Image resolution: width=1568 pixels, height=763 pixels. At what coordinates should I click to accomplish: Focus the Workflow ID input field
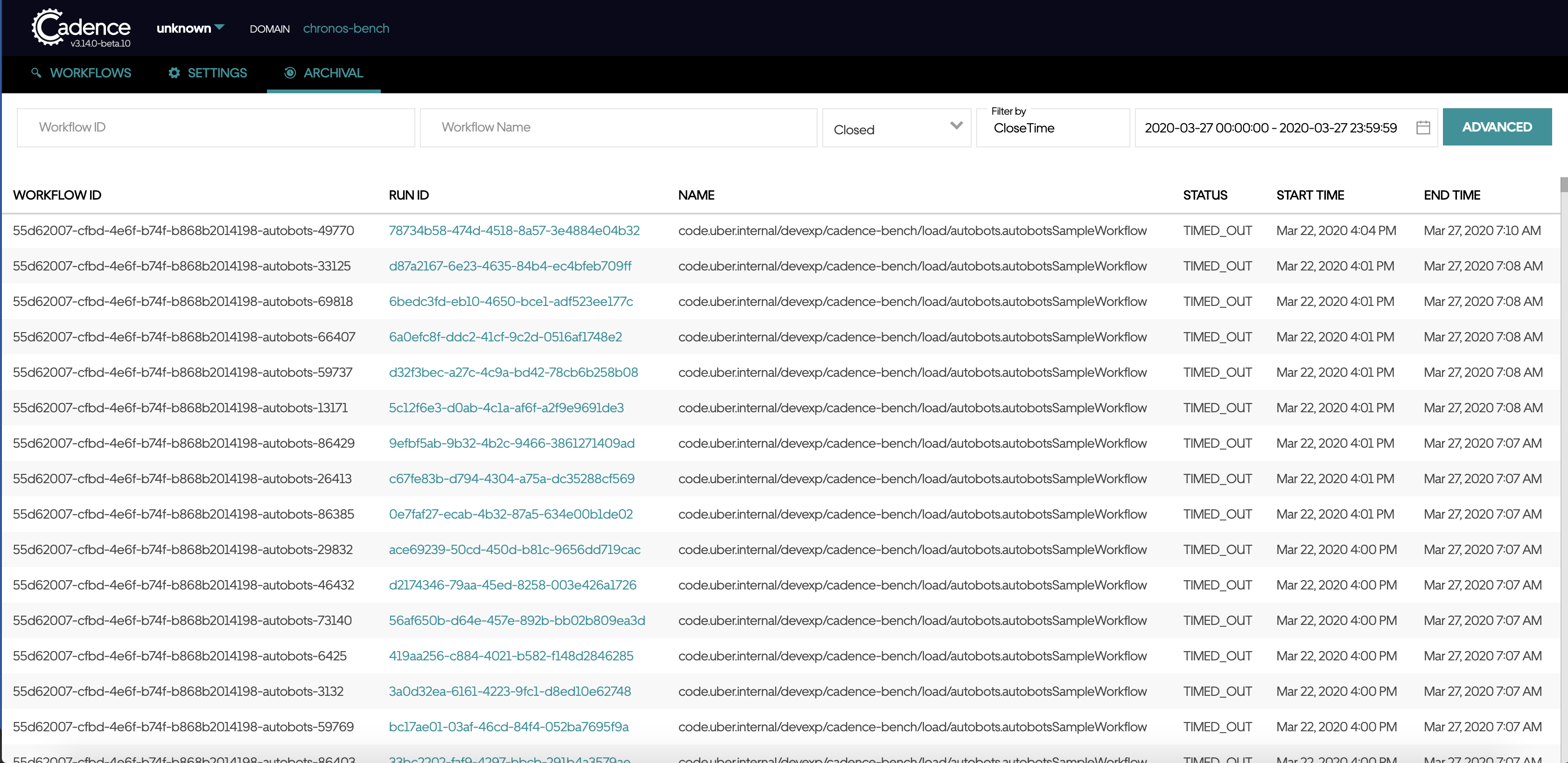tap(216, 128)
